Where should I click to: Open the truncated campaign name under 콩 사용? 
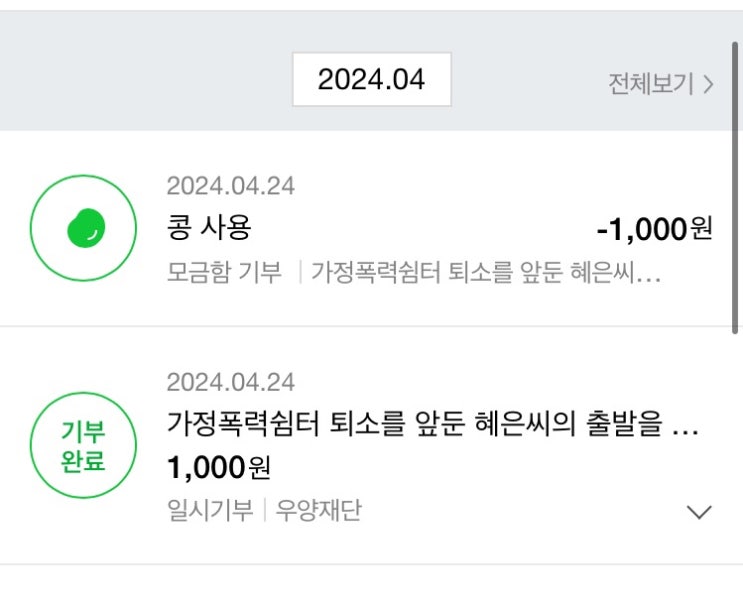coord(486,272)
